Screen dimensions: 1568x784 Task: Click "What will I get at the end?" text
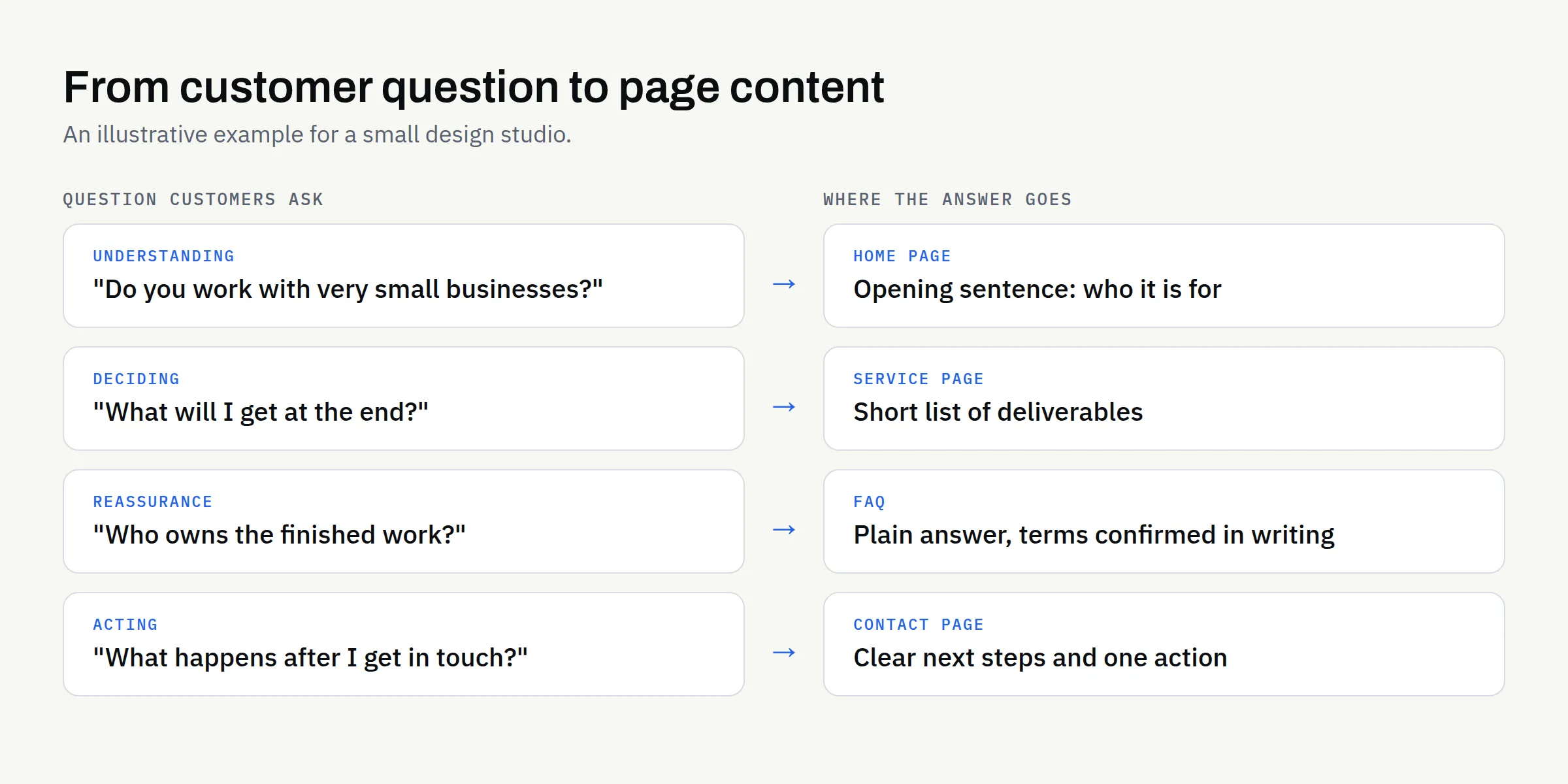tap(261, 412)
